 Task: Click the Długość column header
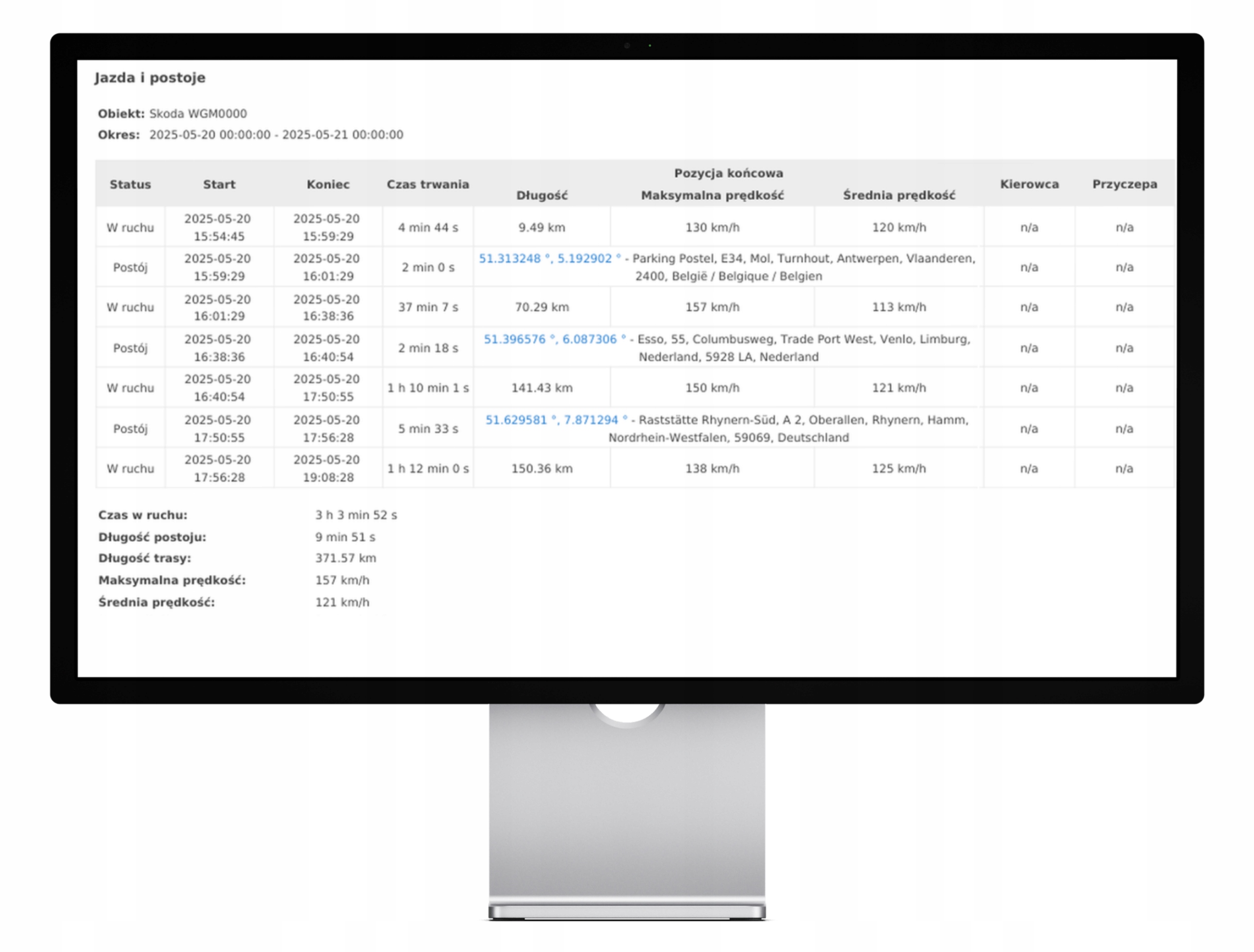(541, 195)
